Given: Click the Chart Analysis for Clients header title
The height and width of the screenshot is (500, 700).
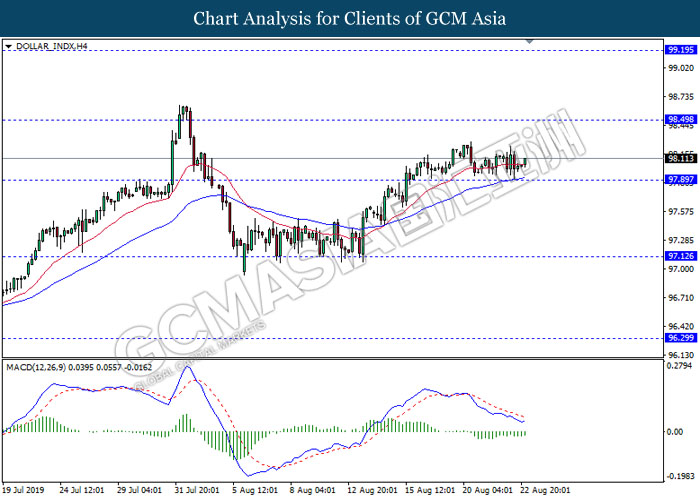Looking at the screenshot, I should coord(350,19).
